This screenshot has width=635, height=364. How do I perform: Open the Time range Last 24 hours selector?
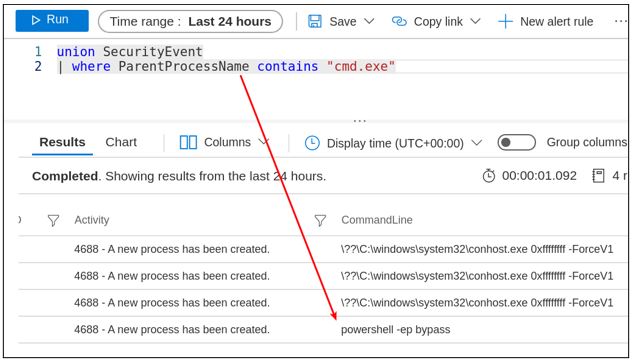190,21
